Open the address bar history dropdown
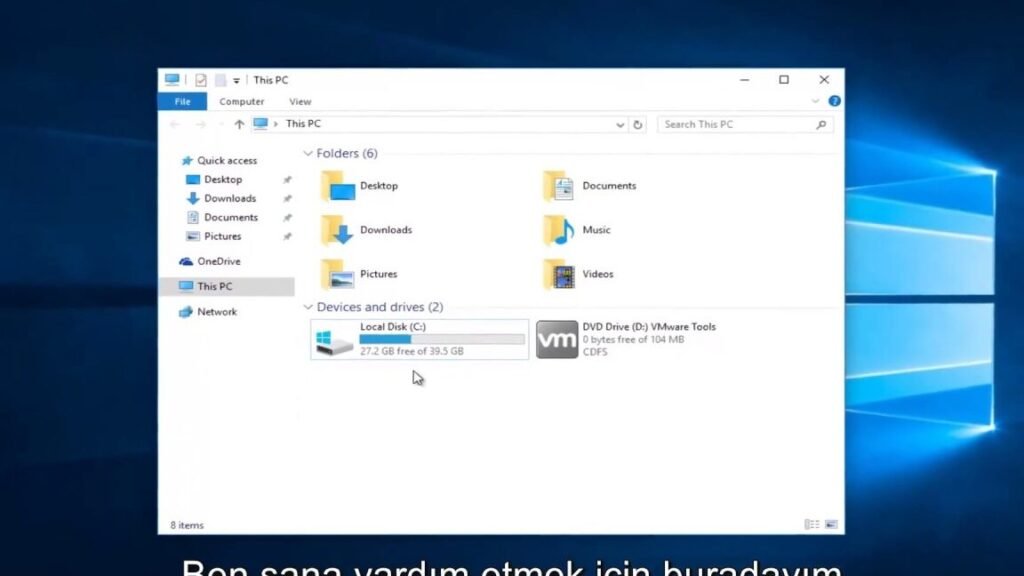 620,124
